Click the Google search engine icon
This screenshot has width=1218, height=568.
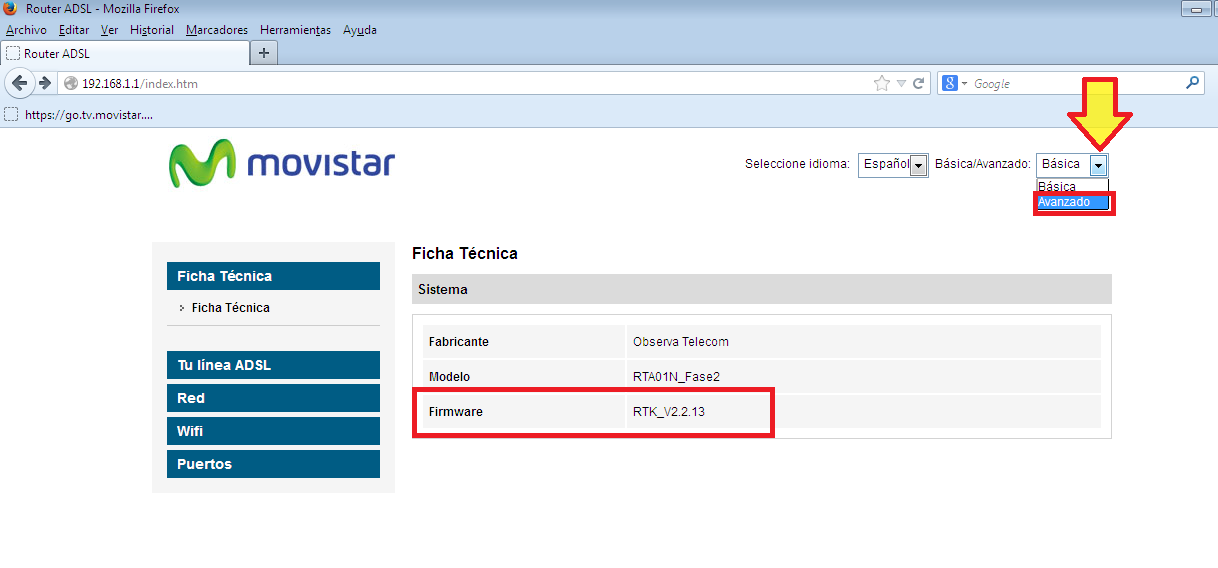951,83
